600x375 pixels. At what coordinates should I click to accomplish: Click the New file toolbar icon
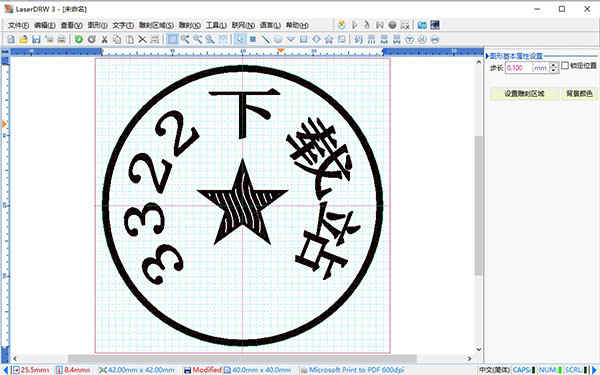[11, 39]
